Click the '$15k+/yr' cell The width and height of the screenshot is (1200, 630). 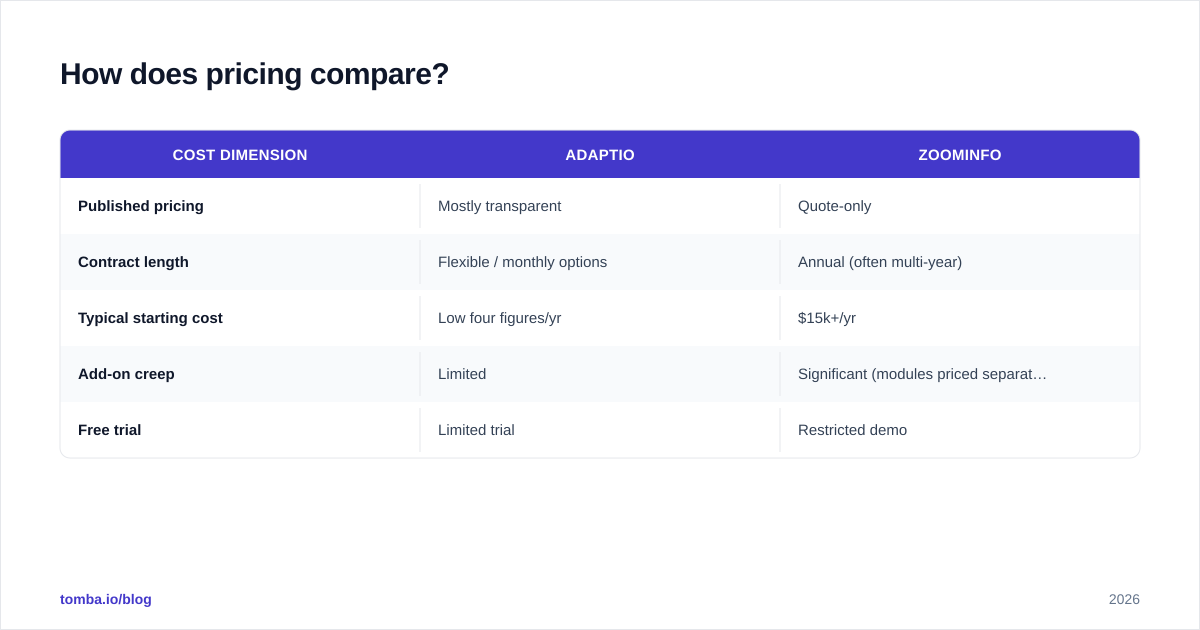(x=827, y=318)
